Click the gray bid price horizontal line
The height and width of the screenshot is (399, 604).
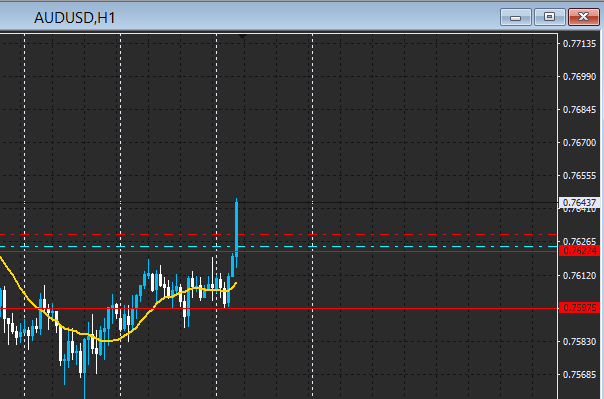[x=385, y=203]
